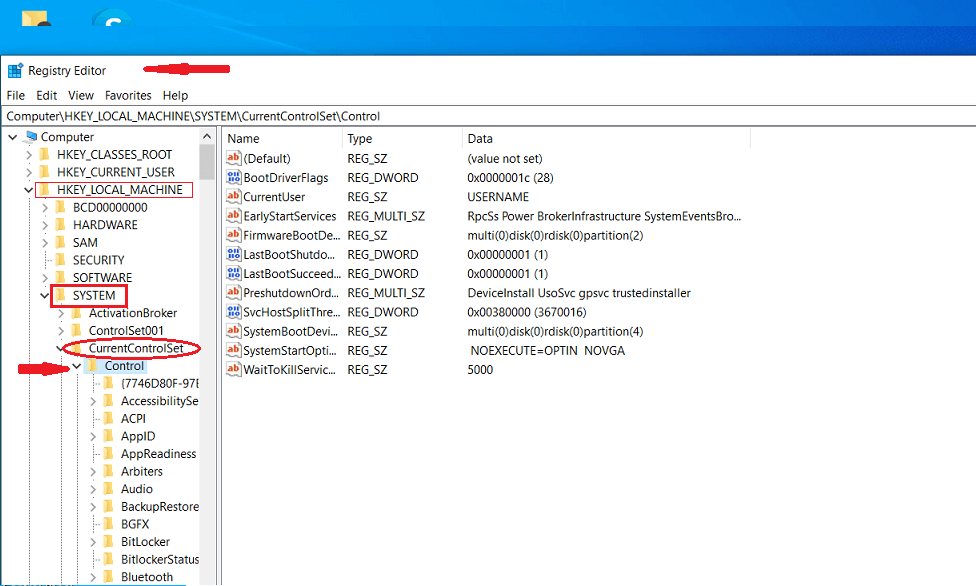
Task: Click the AppID folder icon
Action: 108,436
